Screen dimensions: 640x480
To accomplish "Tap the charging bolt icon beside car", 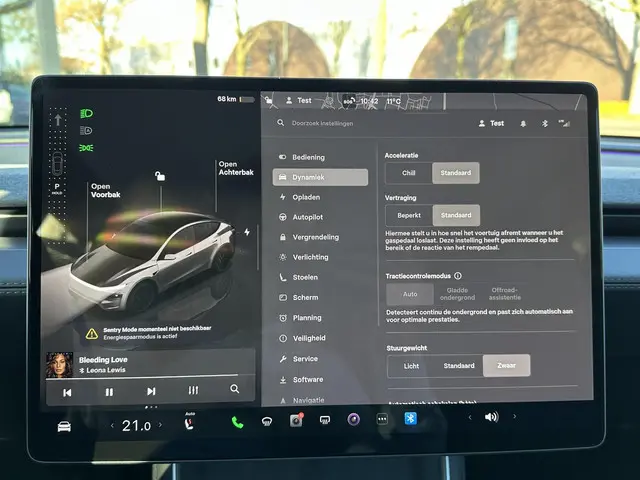I will tap(248, 232).
